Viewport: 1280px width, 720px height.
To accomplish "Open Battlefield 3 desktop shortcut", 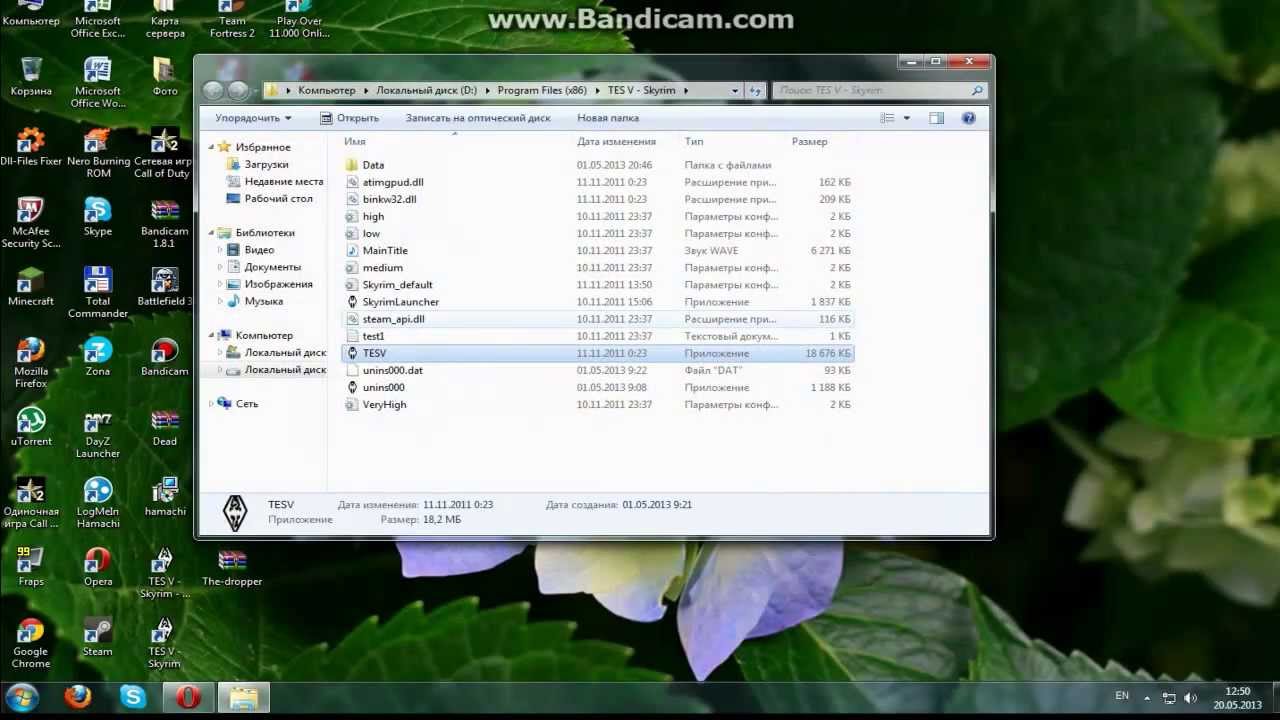I will 165,287.
